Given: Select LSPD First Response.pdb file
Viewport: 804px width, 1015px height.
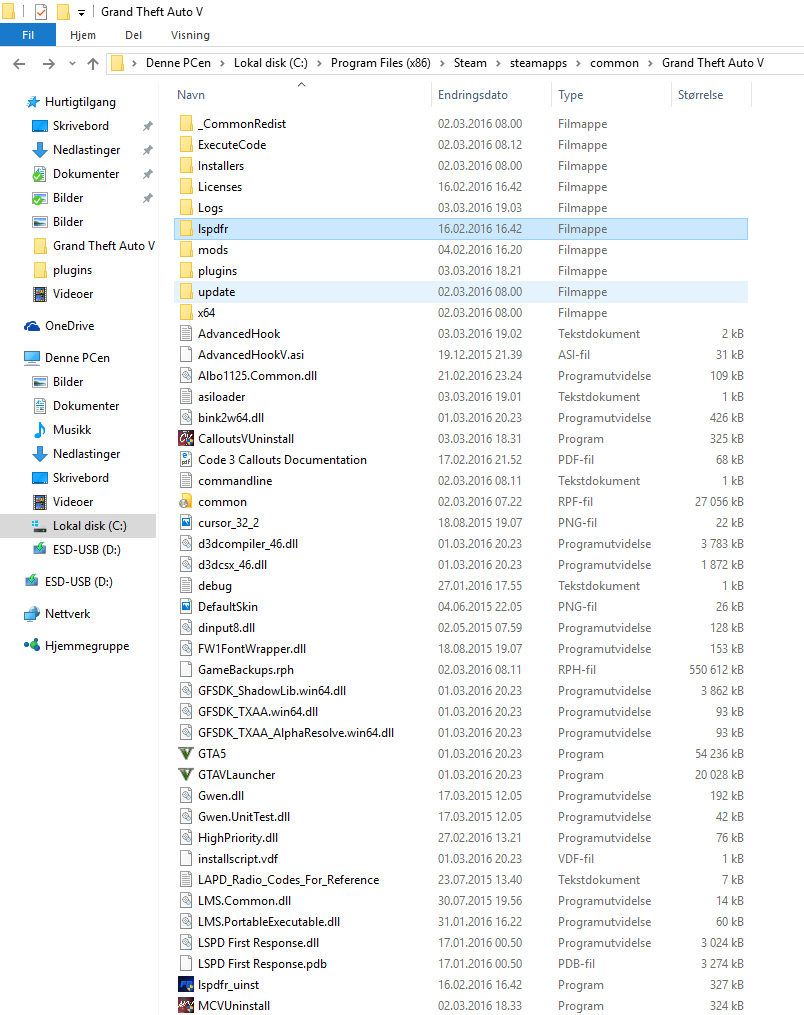Looking at the screenshot, I should tap(461, 964).
